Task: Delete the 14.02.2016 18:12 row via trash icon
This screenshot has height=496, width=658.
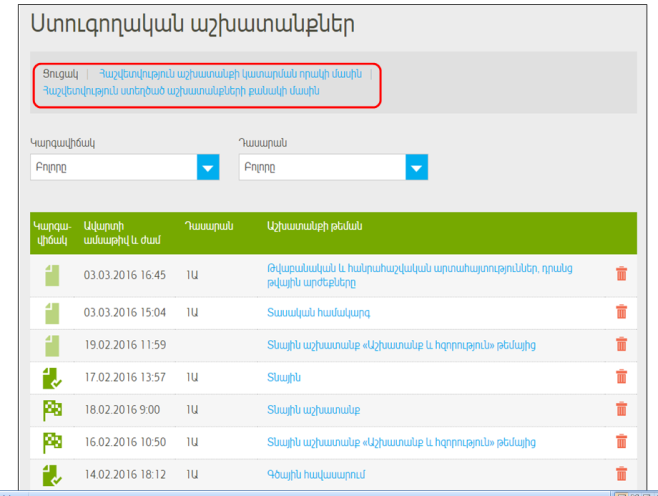Action: tap(621, 474)
